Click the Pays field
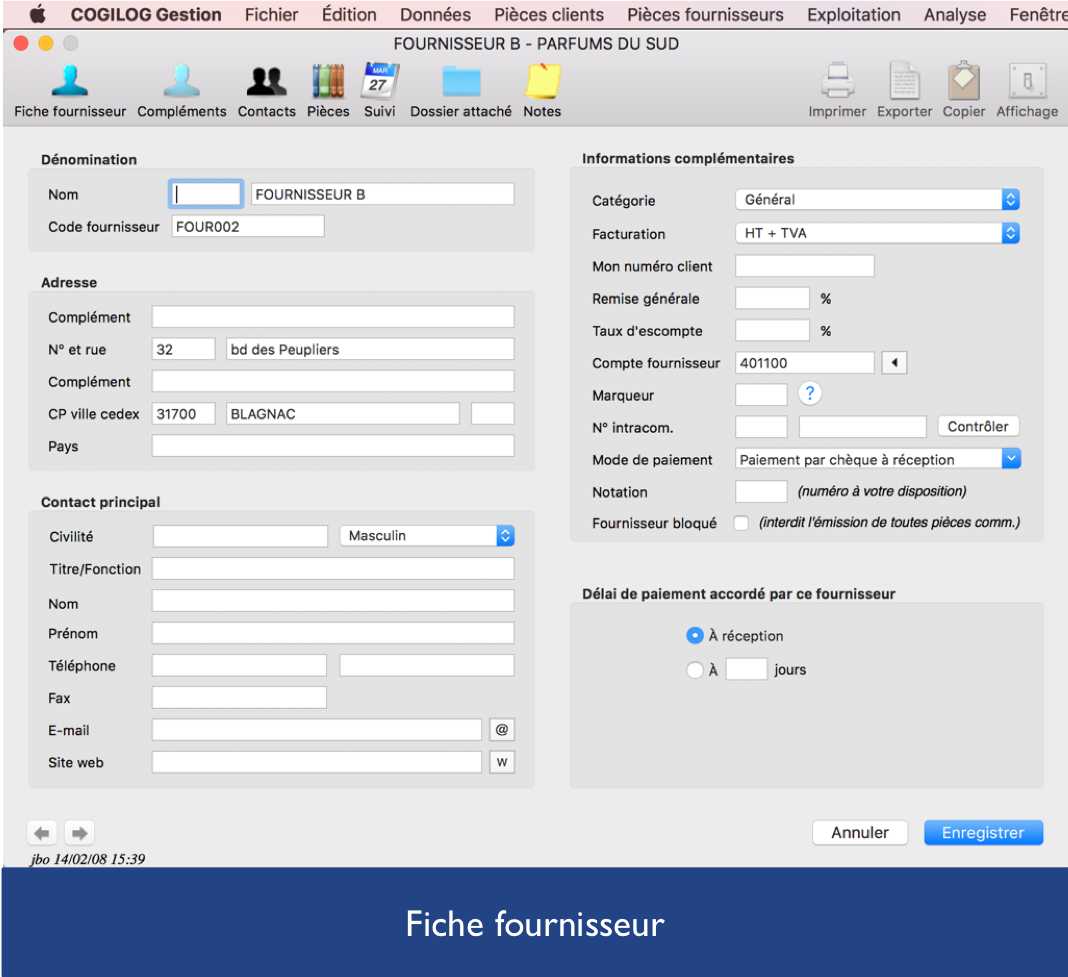 [x=333, y=446]
